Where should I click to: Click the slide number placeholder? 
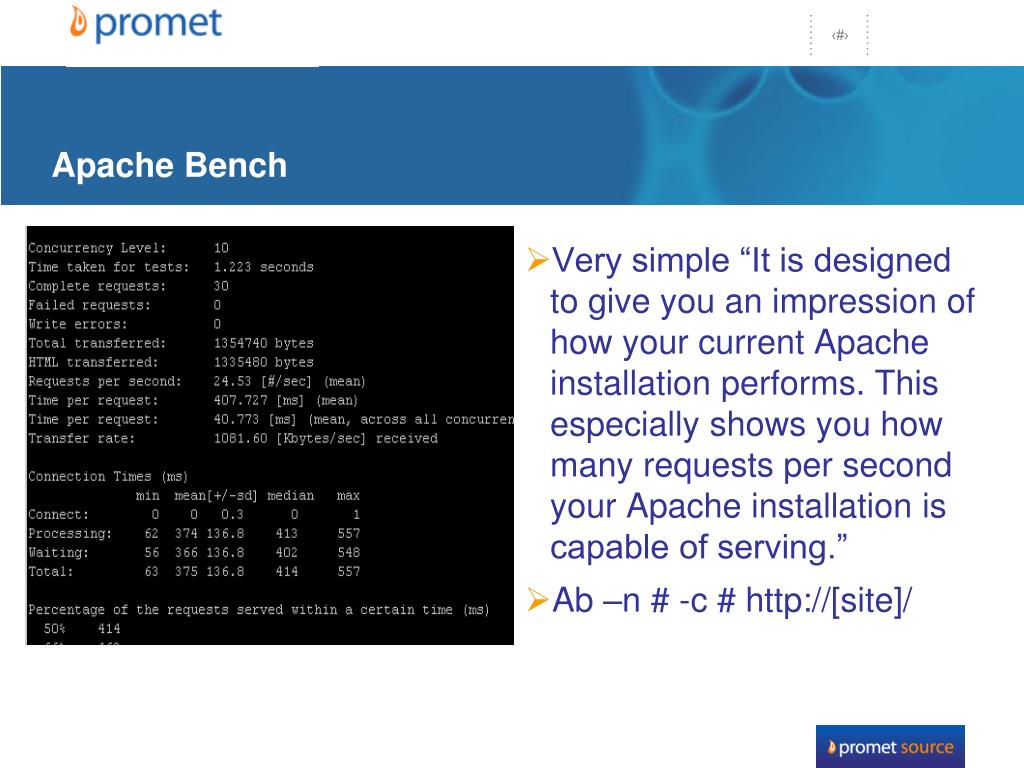840,35
